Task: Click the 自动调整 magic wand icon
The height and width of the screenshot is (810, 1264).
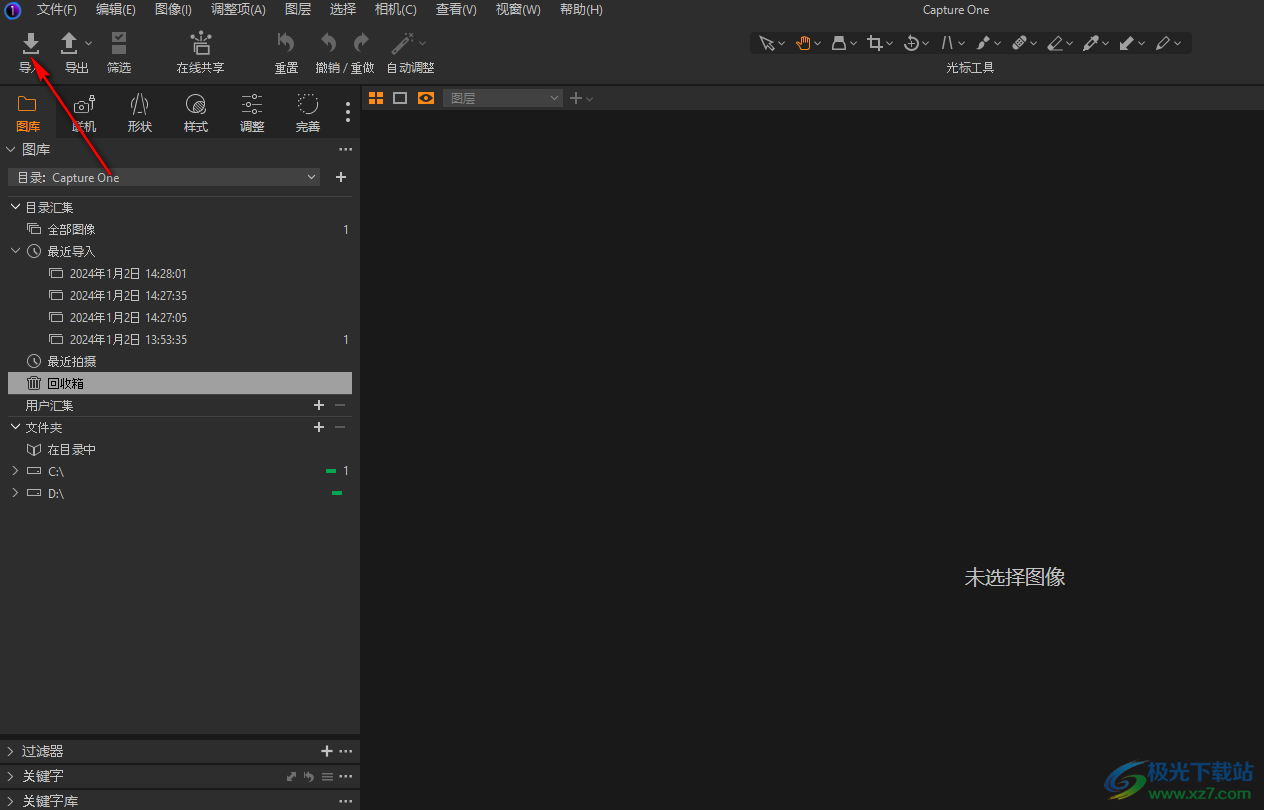Action: [x=402, y=43]
